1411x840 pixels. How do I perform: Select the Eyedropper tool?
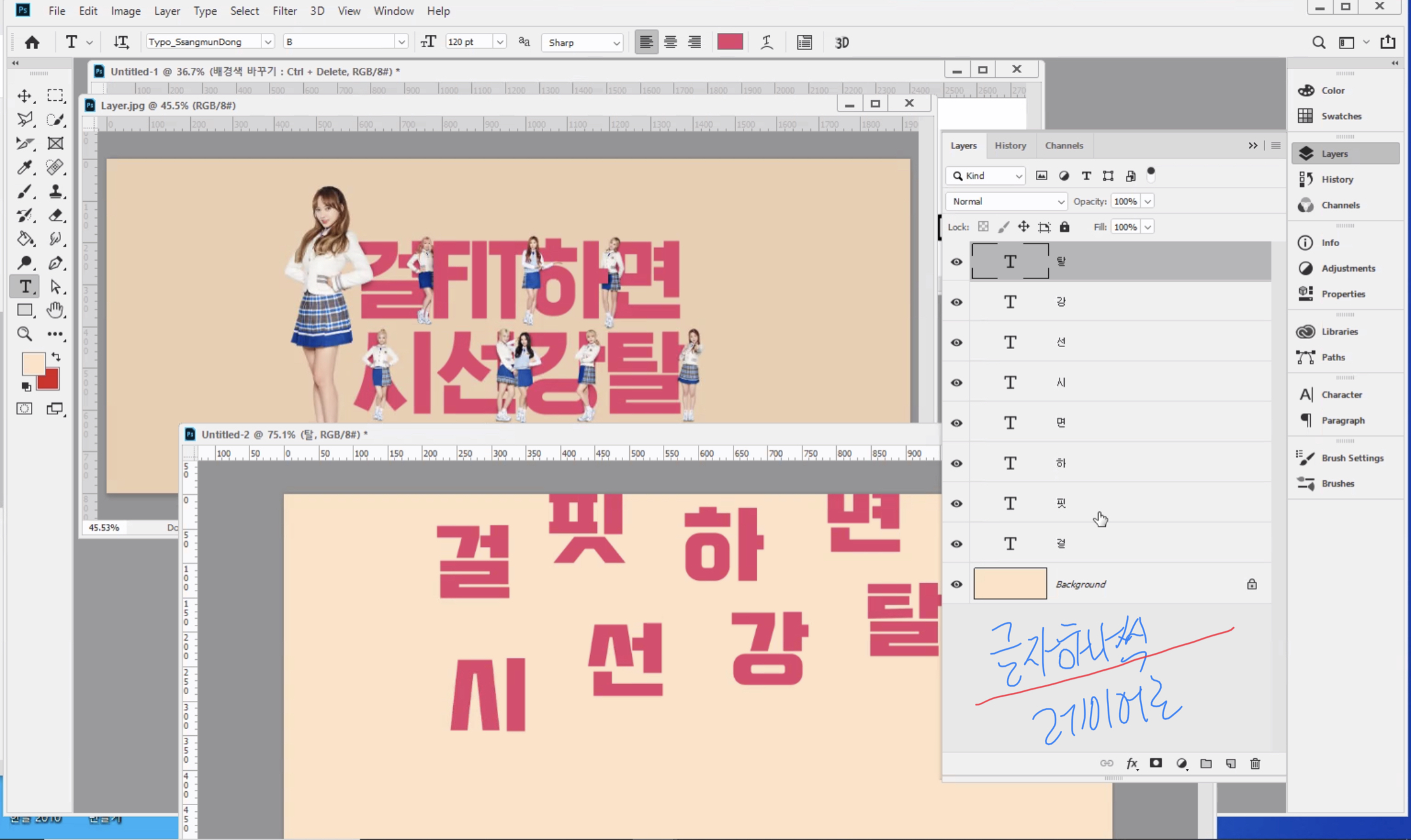24,167
